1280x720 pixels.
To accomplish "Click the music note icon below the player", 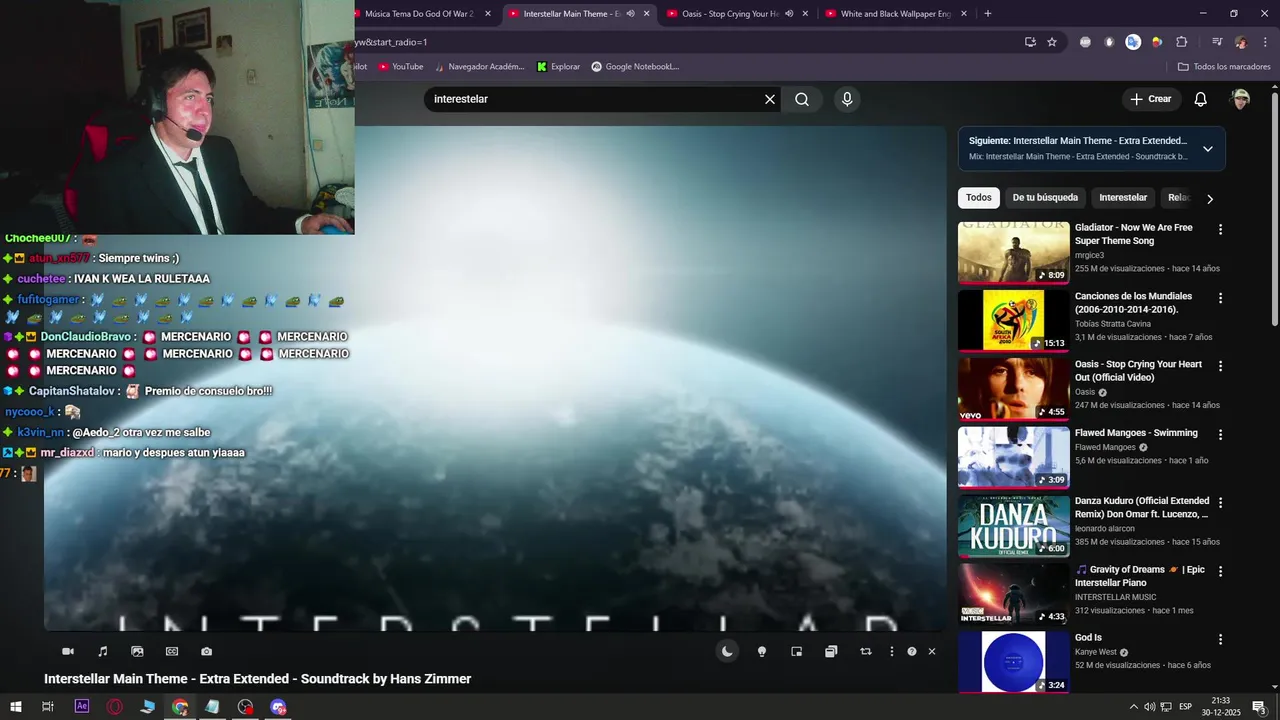I will (102, 651).
